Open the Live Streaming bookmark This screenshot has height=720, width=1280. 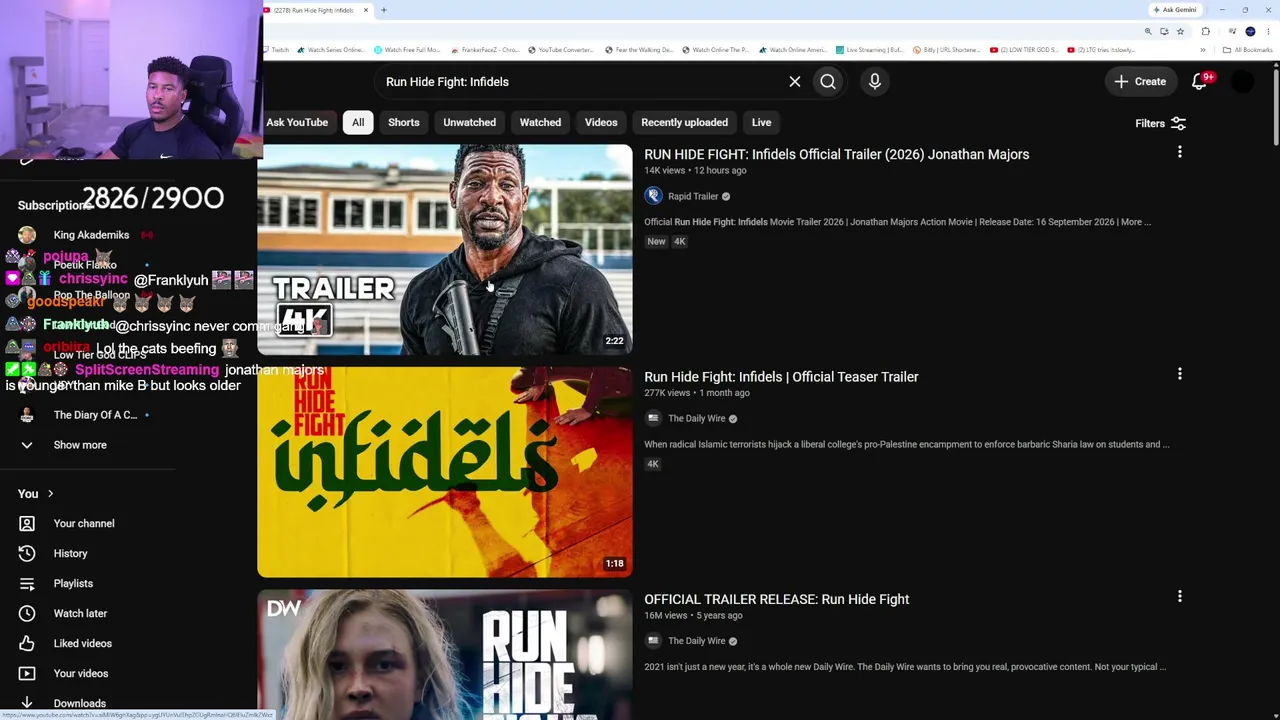point(869,50)
